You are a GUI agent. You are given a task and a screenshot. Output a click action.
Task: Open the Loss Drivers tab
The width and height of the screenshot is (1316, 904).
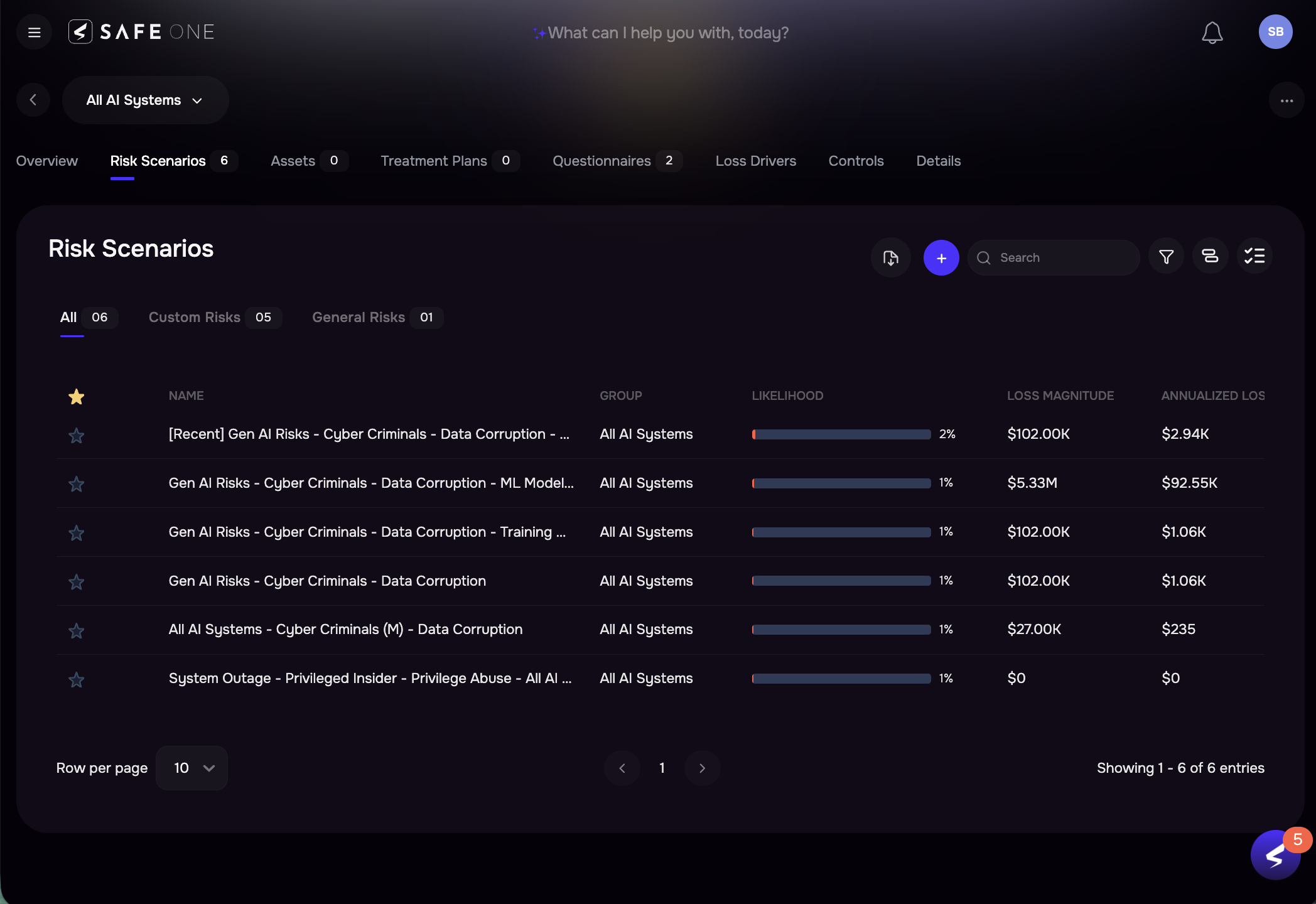[755, 161]
